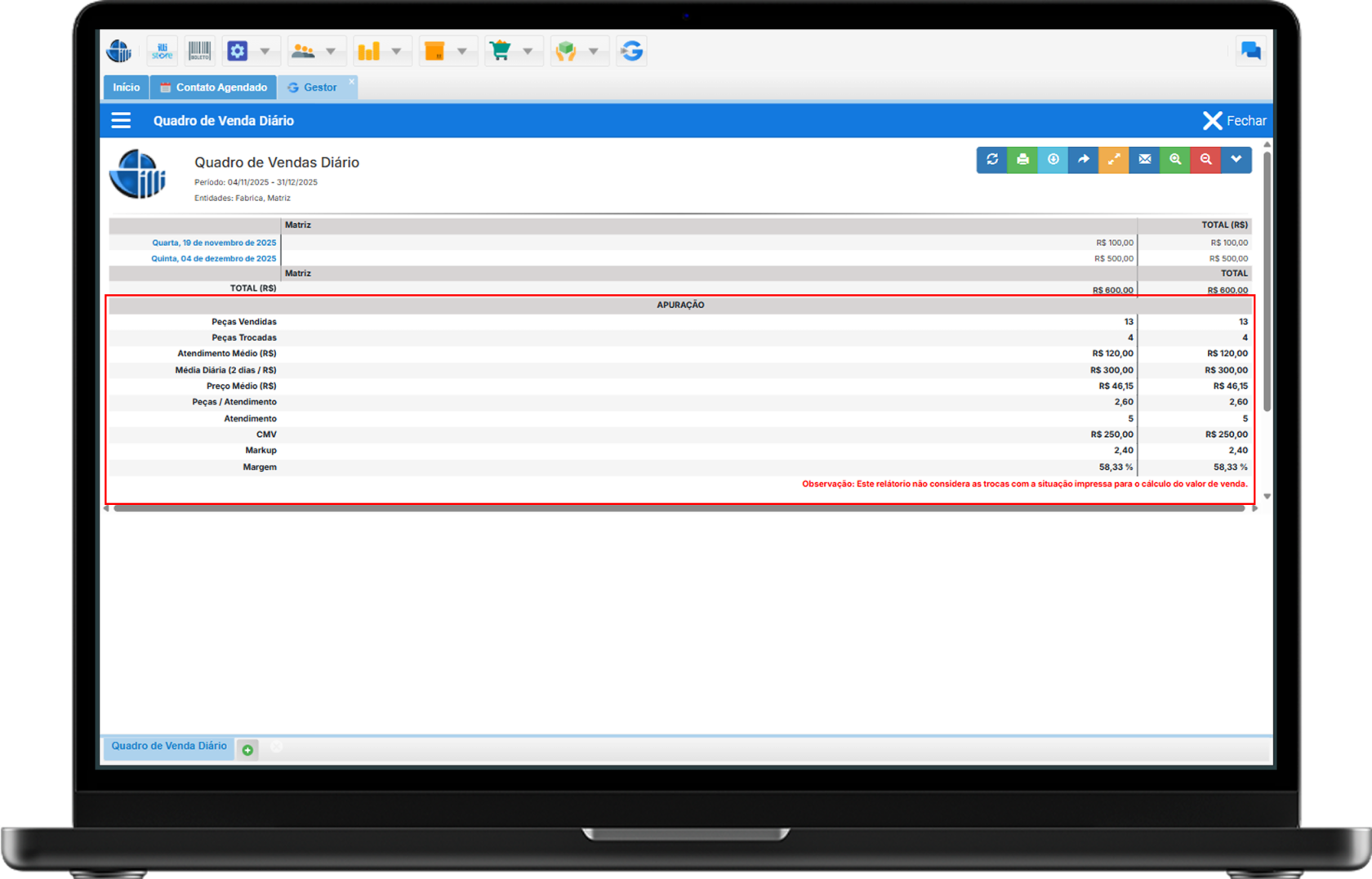Click the Fechar button
Image resolution: width=1372 pixels, height=879 pixels.
[1235, 121]
